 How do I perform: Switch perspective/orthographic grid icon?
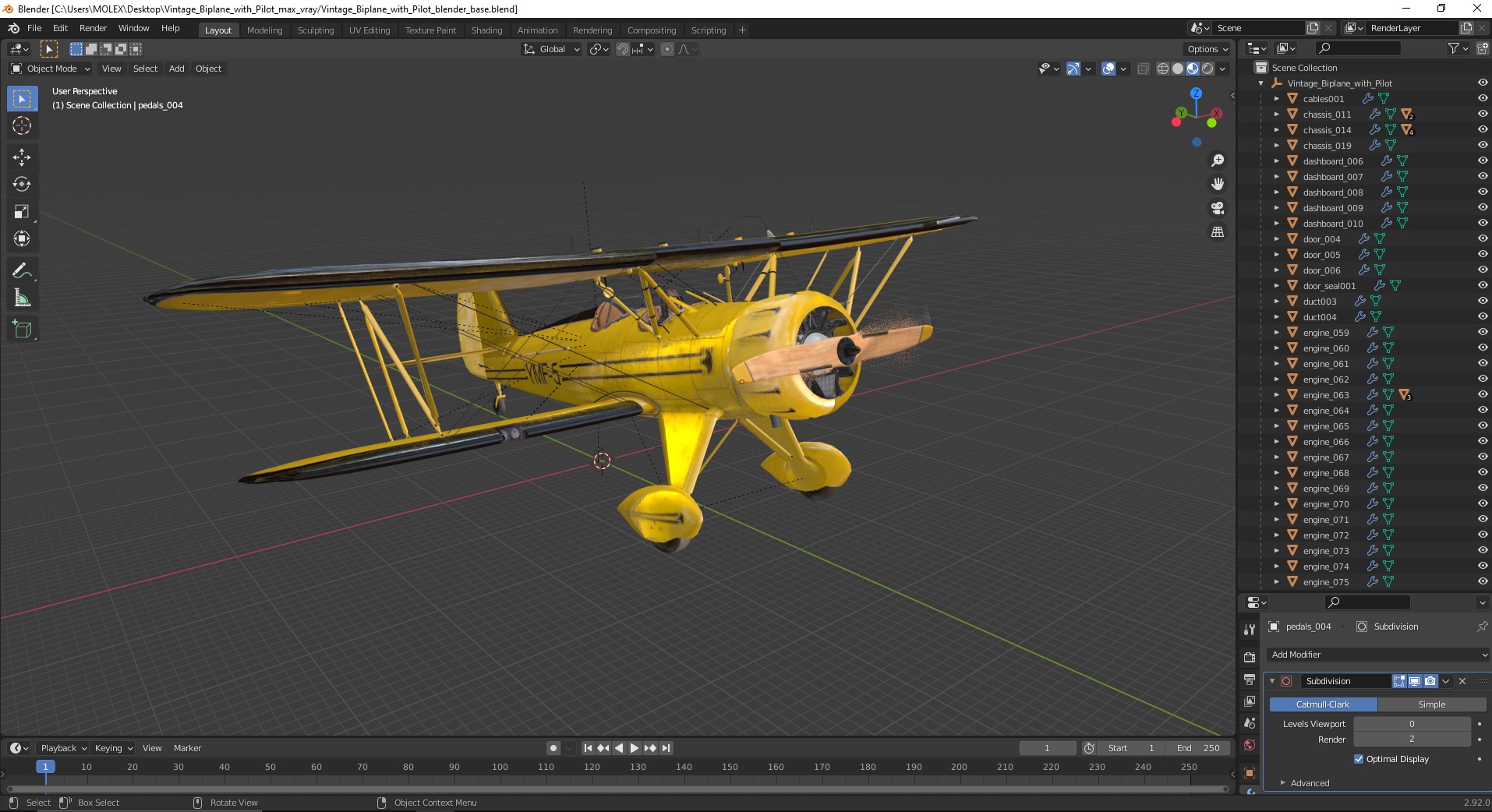1217,232
